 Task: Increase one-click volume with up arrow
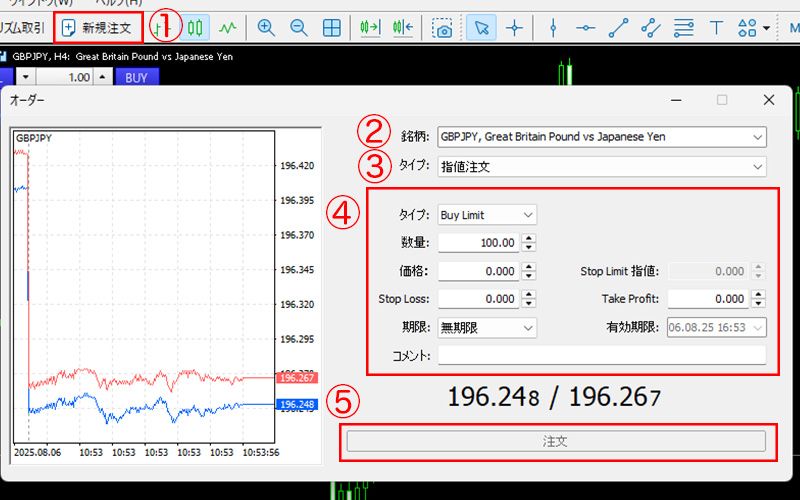pyautogui.click(x=103, y=78)
